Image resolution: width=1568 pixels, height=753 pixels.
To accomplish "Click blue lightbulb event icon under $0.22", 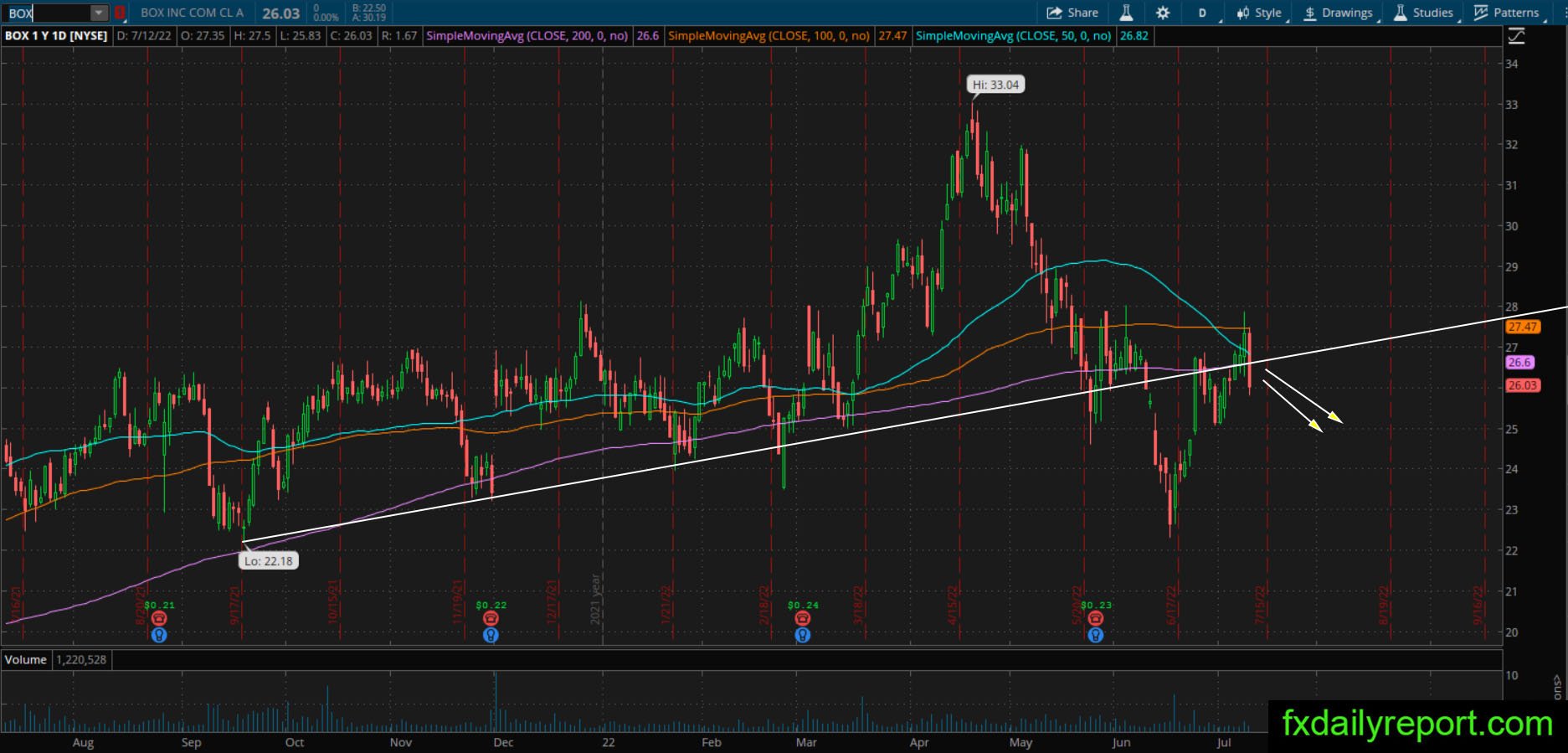I will [491, 635].
